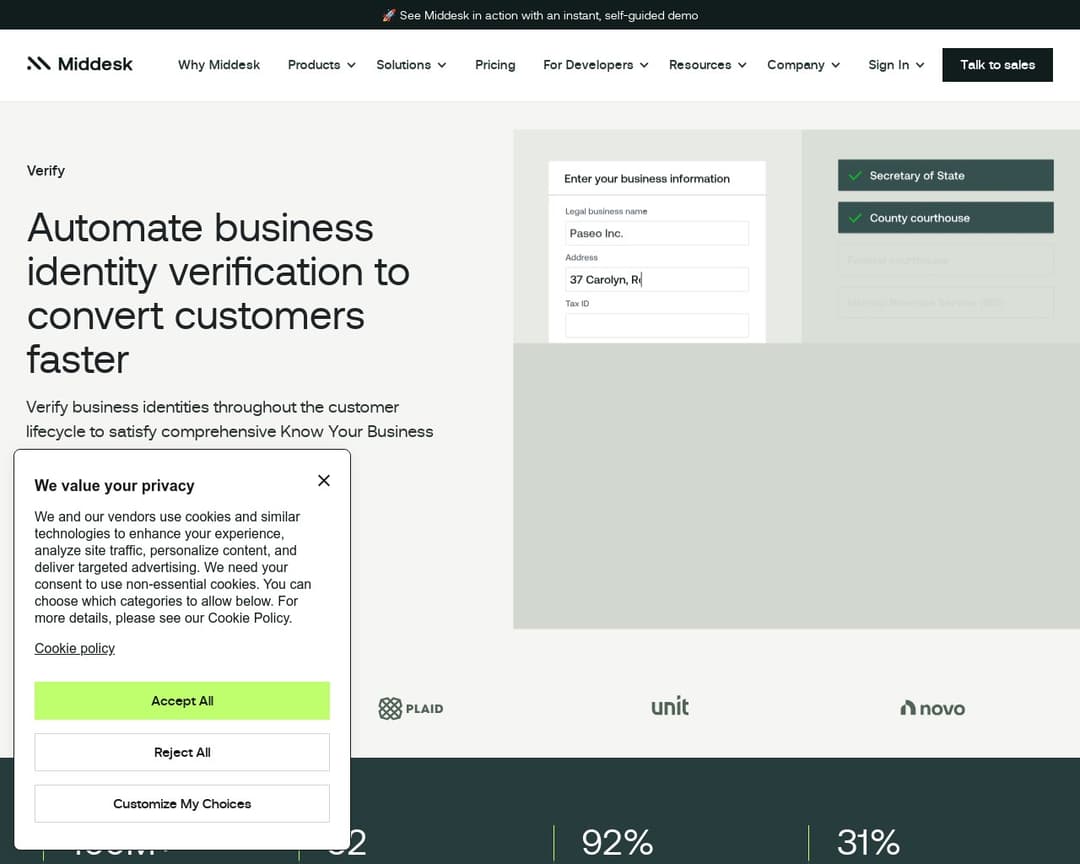
Task: Click the Middesk logo
Action: (x=79, y=64)
